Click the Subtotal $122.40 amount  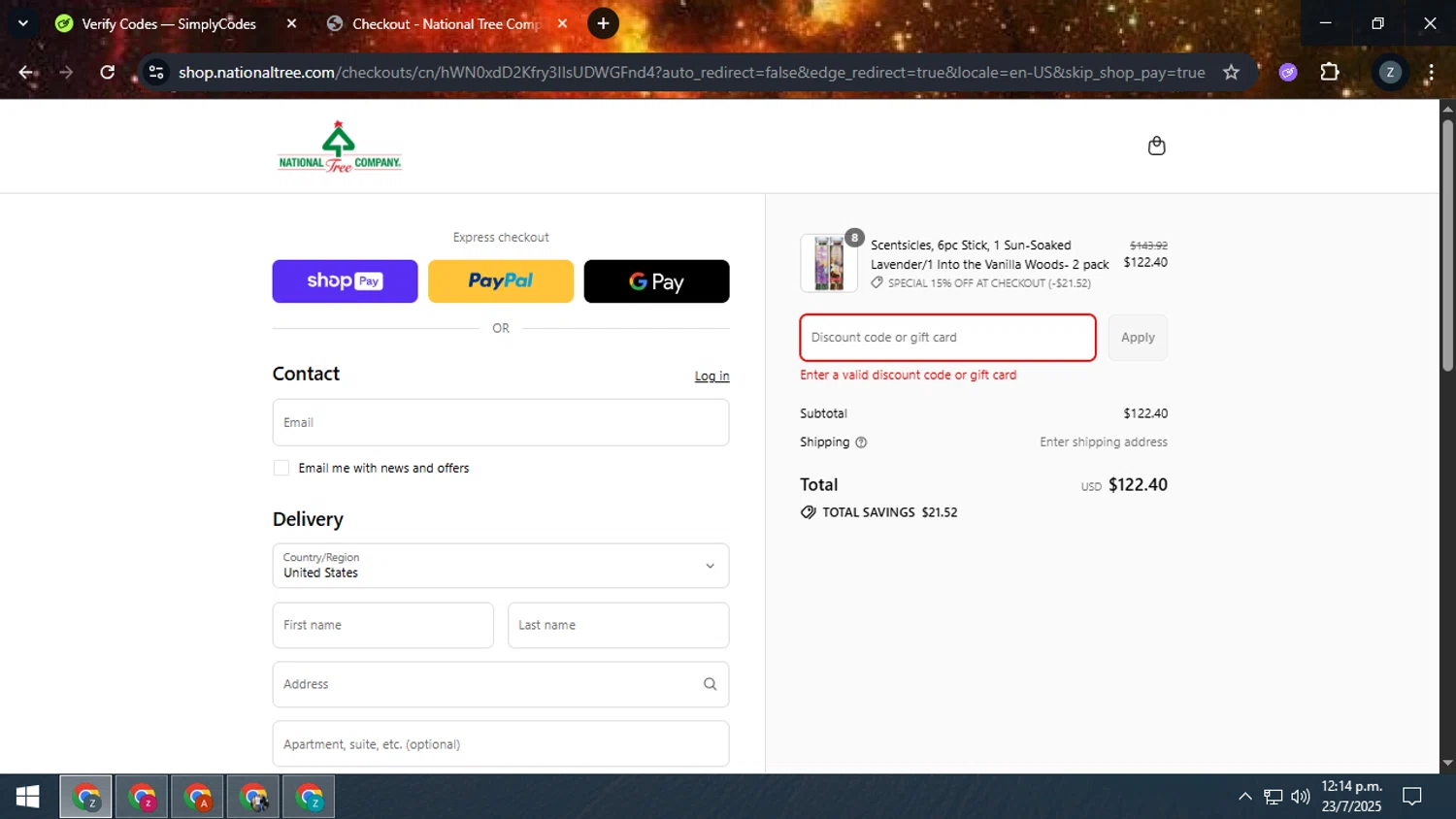coord(1145,413)
